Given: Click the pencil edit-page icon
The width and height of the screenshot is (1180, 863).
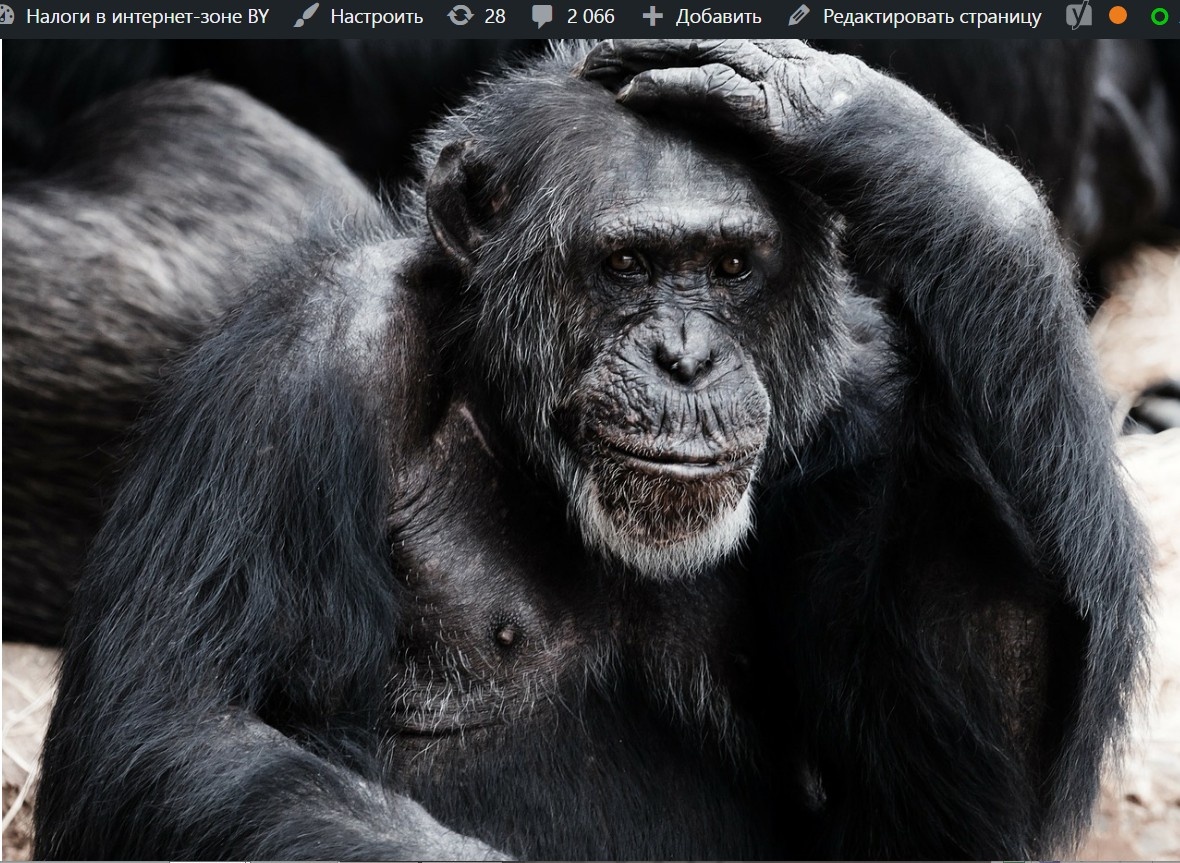Looking at the screenshot, I should 798,16.
